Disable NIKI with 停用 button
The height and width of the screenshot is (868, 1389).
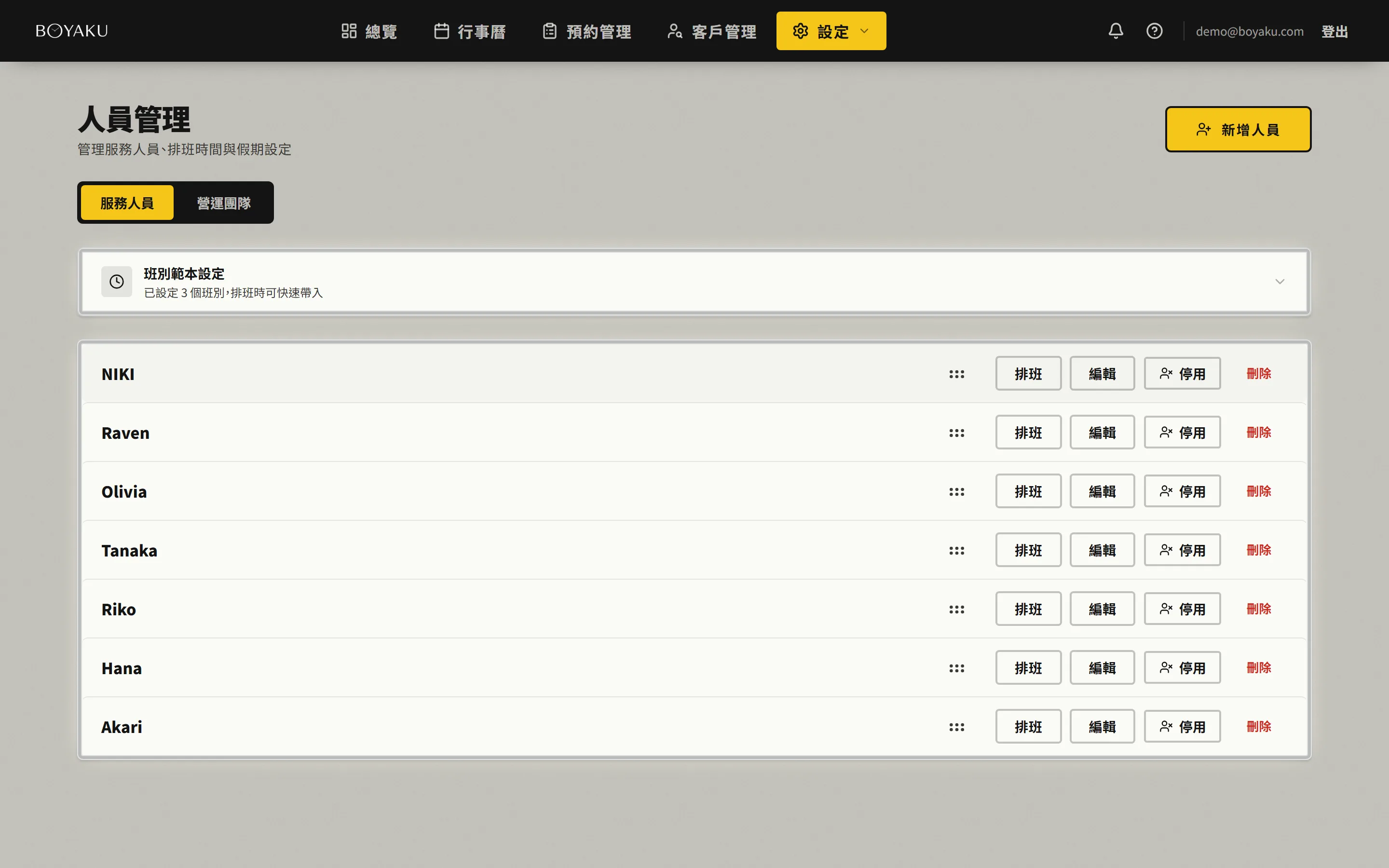click(x=1182, y=374)
